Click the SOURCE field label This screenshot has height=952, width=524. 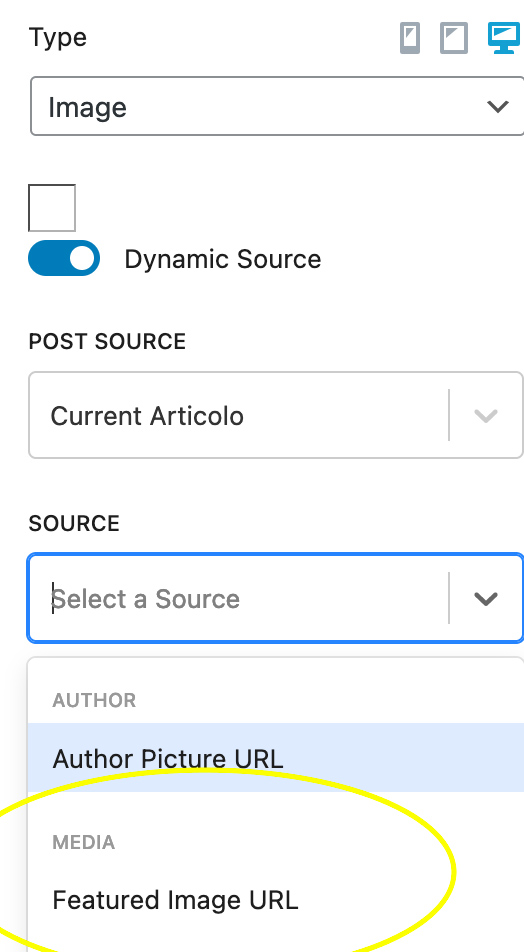click(74, 523)
